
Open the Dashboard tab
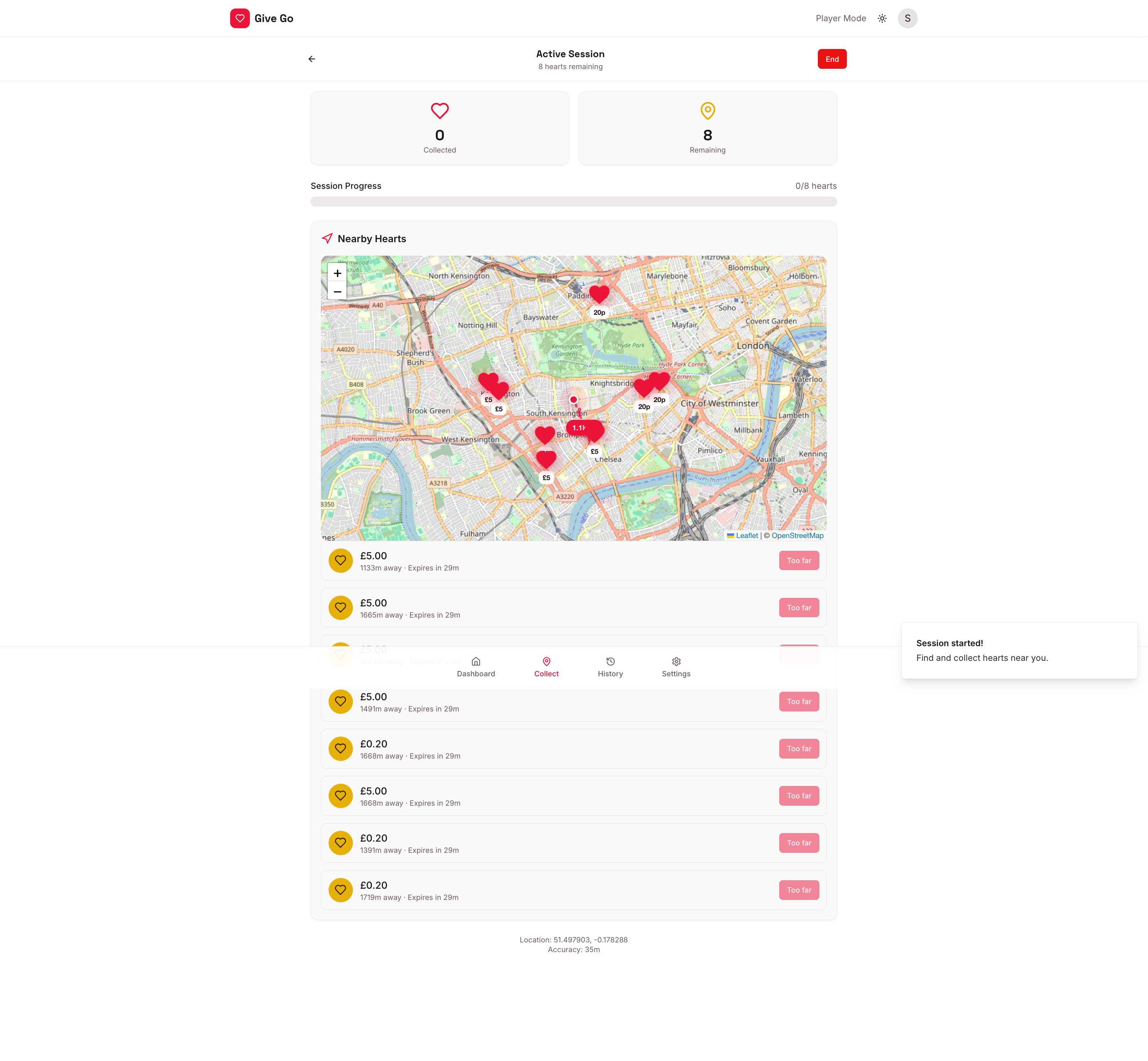tap(476, 667)
